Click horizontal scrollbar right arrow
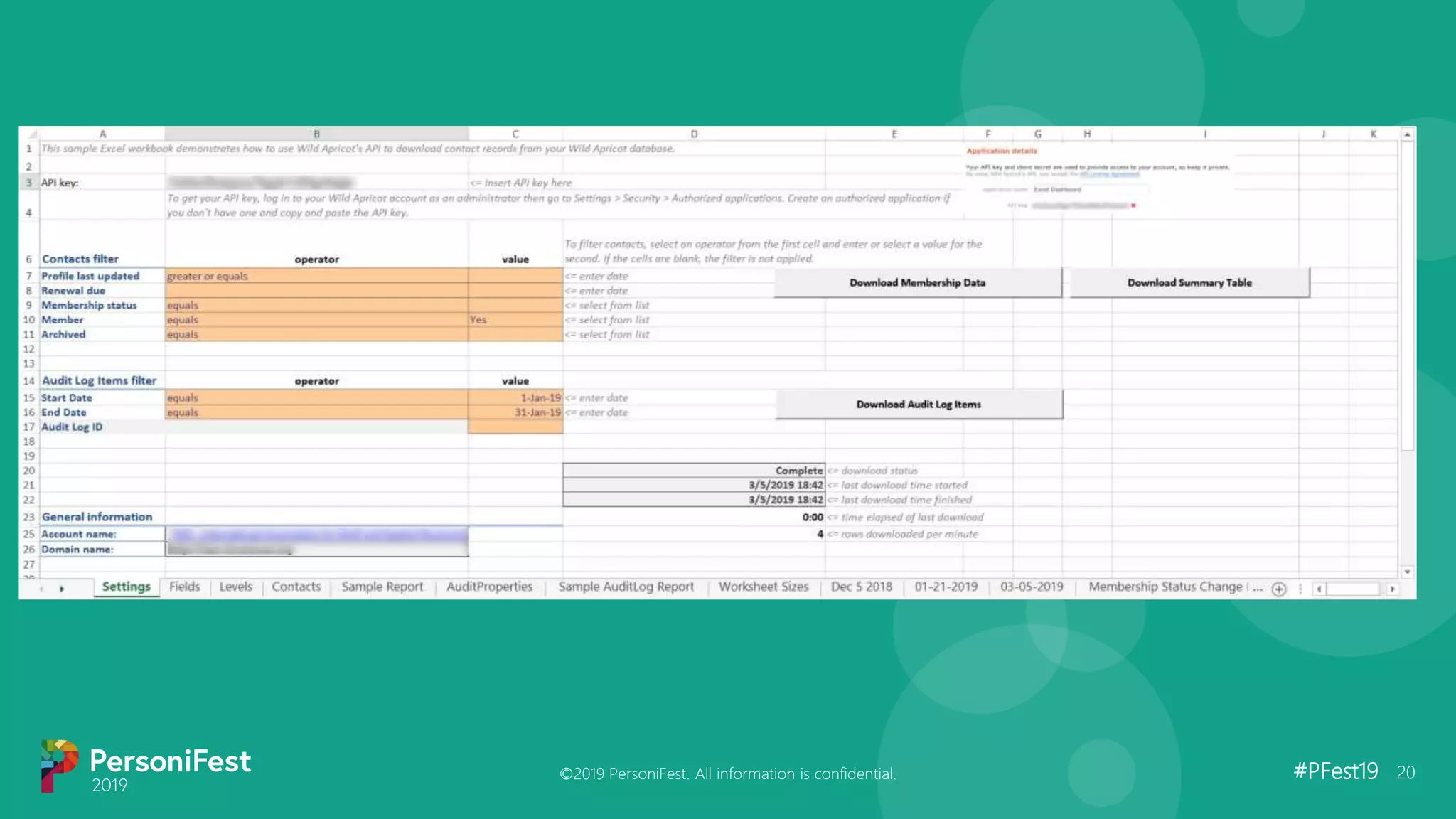Viewport: 1456px width, 819px height. click(x=1392, y=589)
